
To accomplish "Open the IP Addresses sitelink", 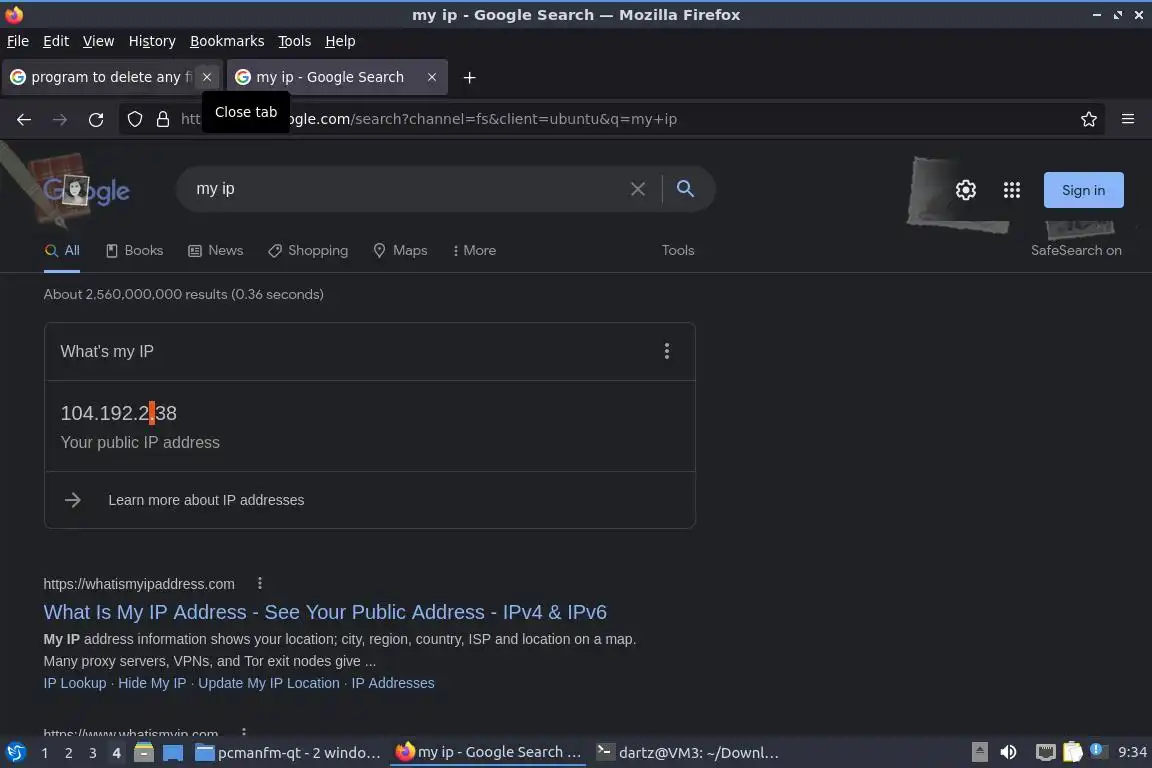I will 393,683.
